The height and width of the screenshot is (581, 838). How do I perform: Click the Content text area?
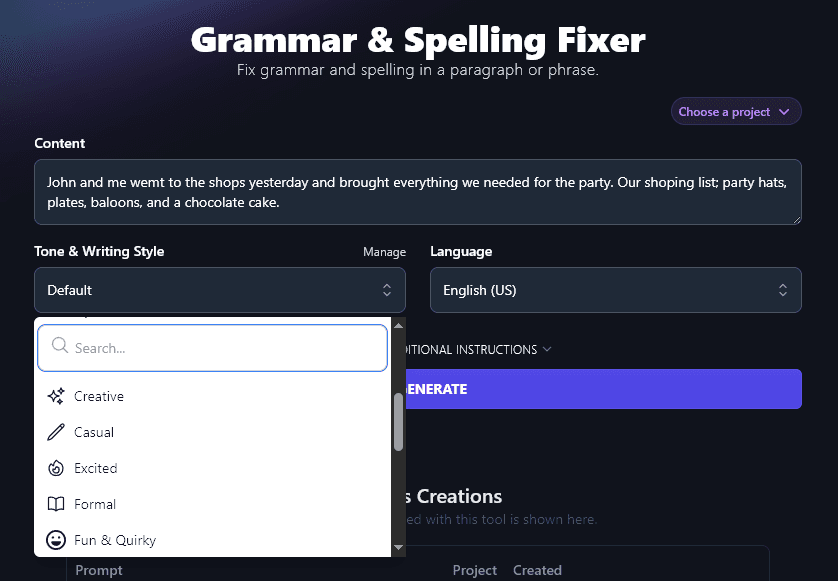click(417, 190)
